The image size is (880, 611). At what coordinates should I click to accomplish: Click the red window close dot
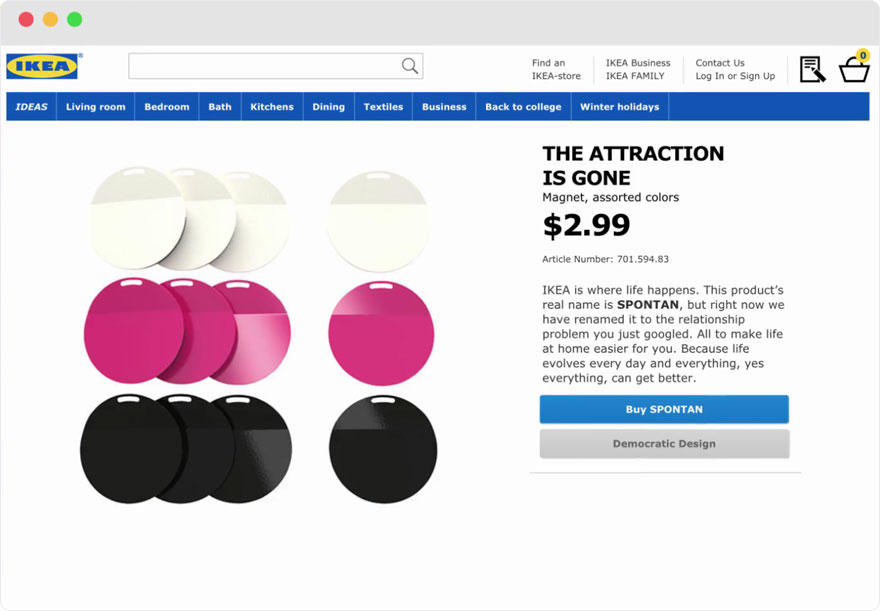pos(26,19)
